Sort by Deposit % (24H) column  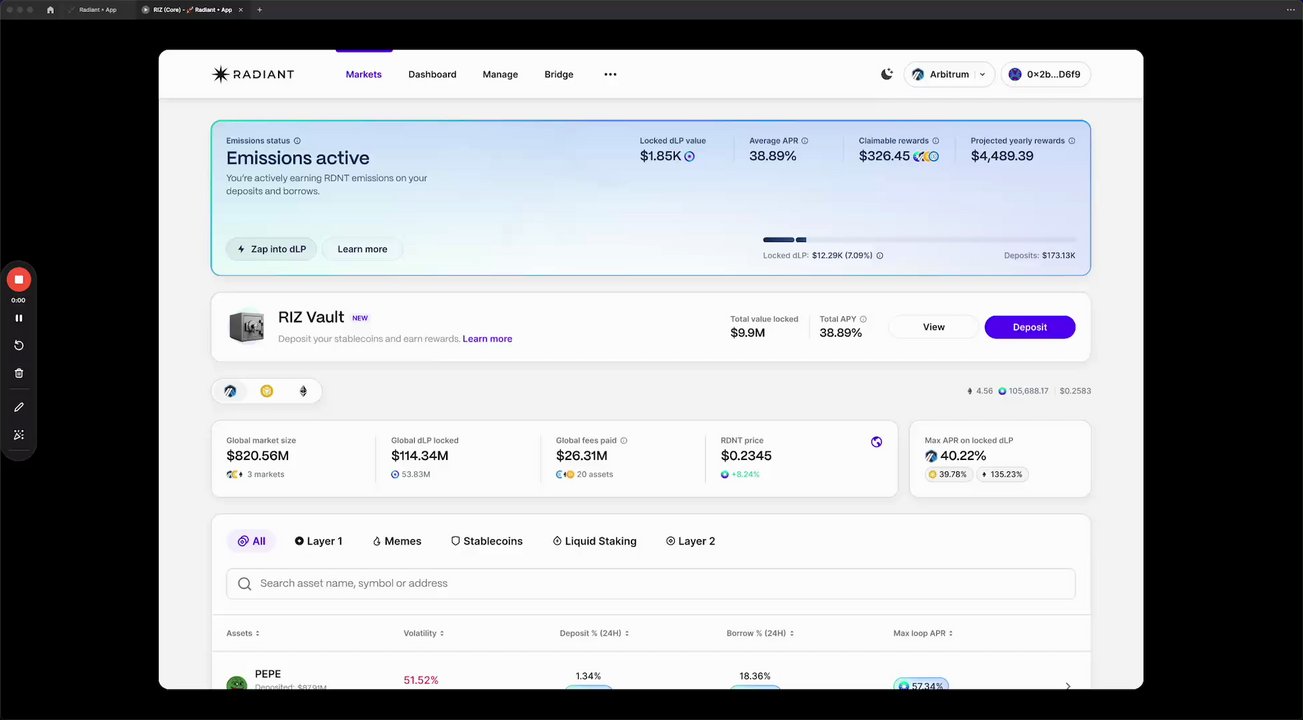coord(594,633)
